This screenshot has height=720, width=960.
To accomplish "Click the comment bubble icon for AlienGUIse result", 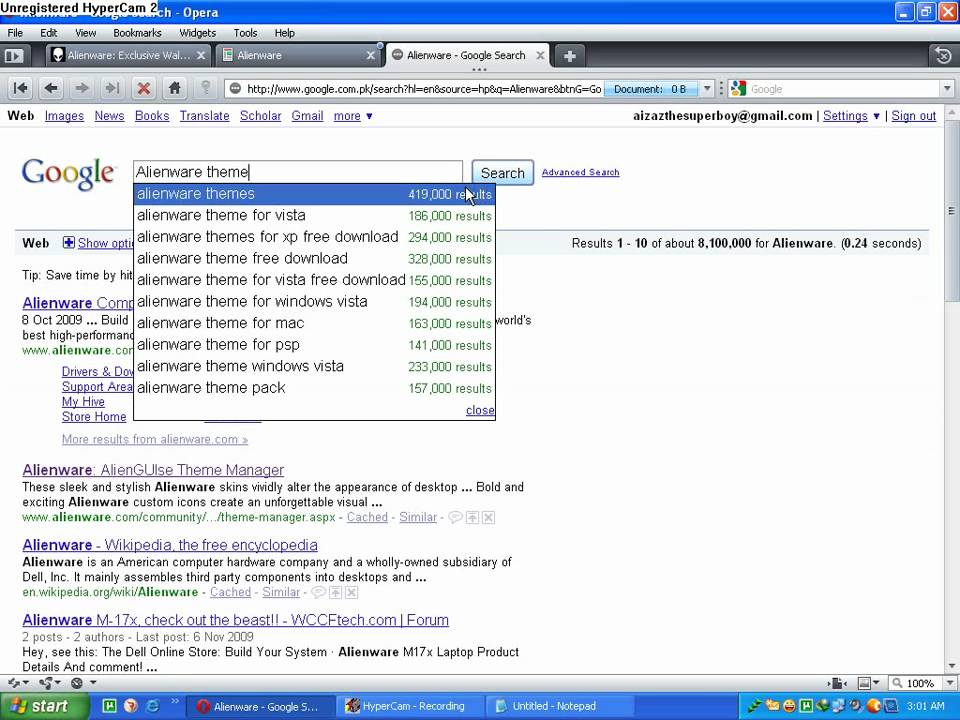I will pyautogui.click(x=455, y=517).
